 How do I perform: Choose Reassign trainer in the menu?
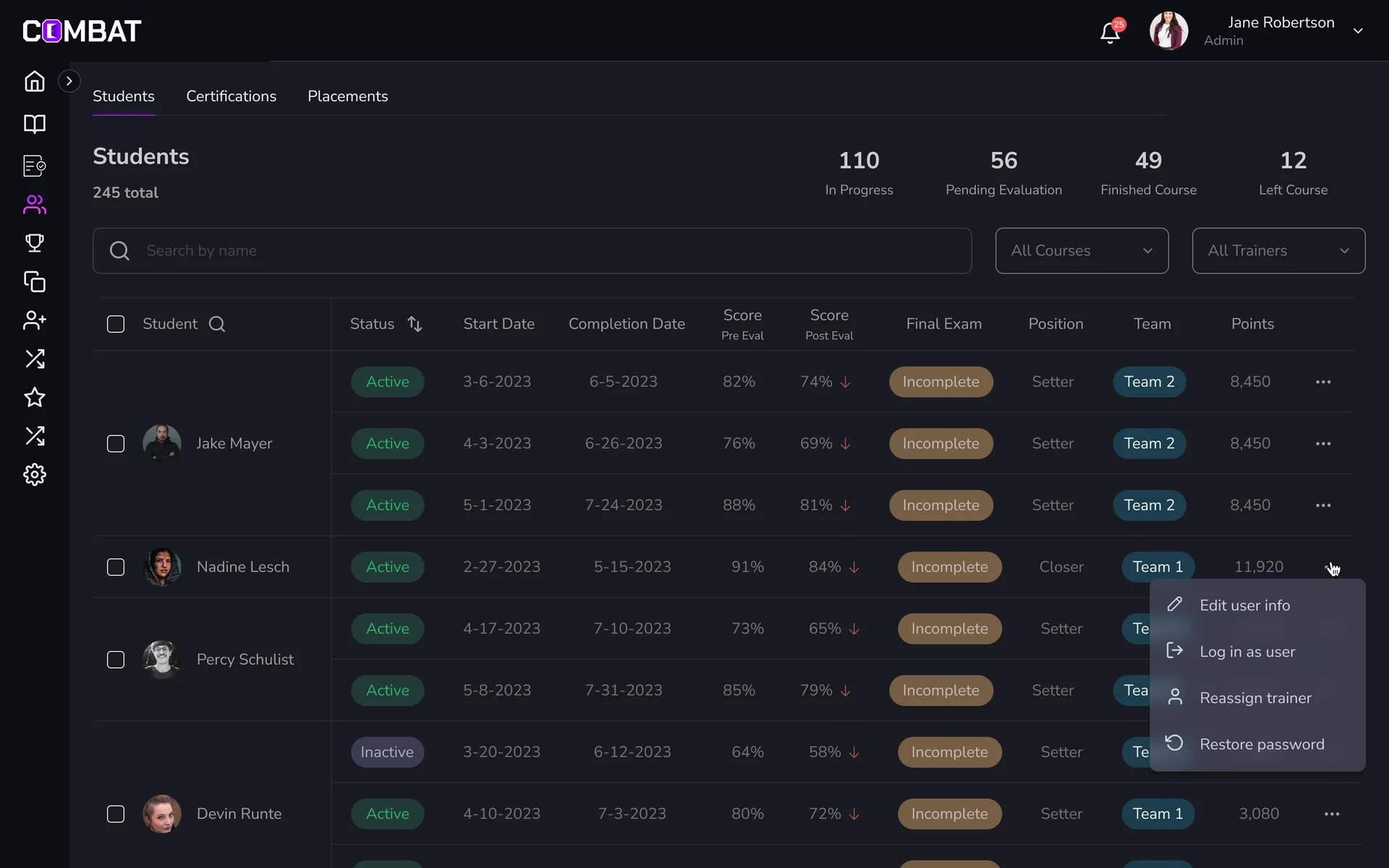click(x=1257, y=698)
